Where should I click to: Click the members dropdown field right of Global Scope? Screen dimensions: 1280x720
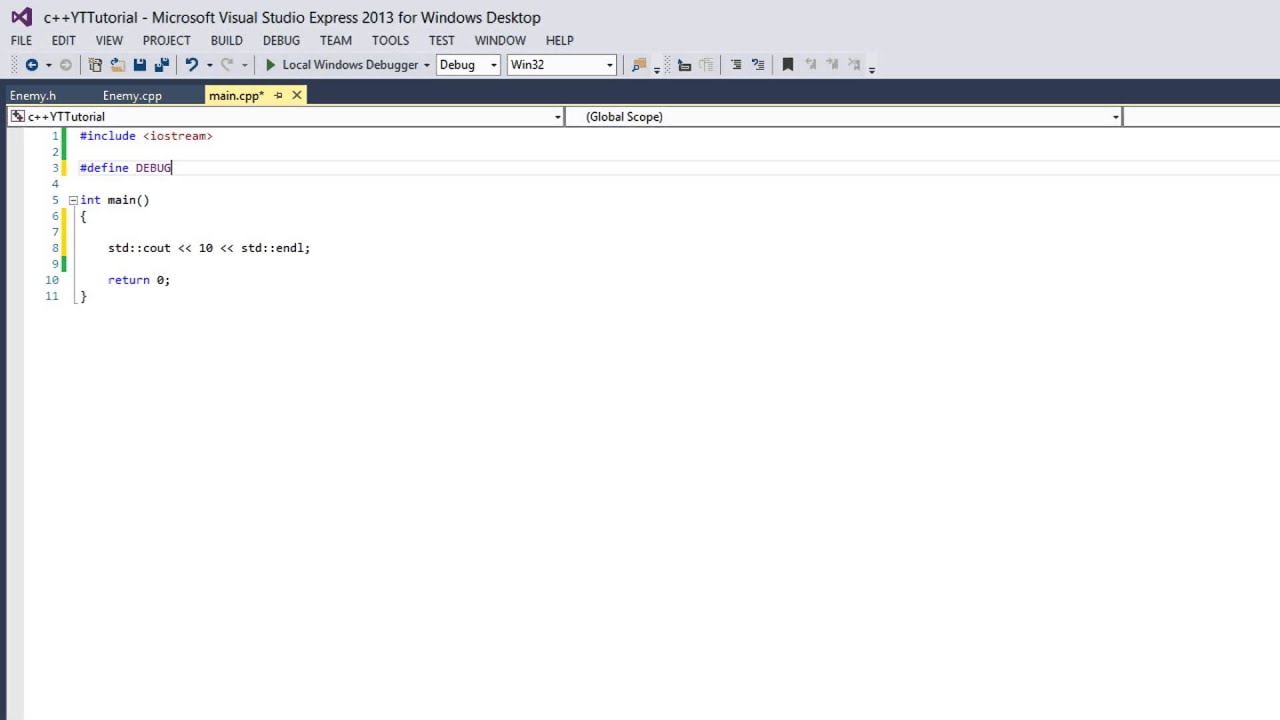pos(1201,117)
